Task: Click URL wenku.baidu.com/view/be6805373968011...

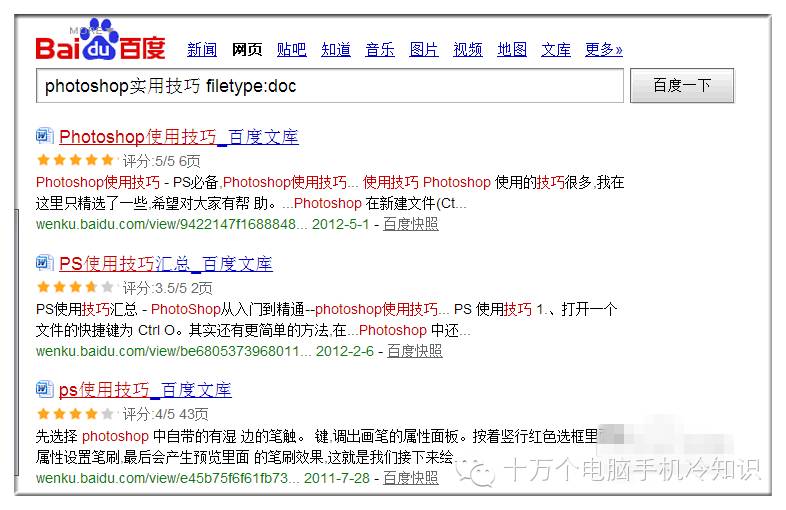Action: pyautogui.click(x=173, y=351)
